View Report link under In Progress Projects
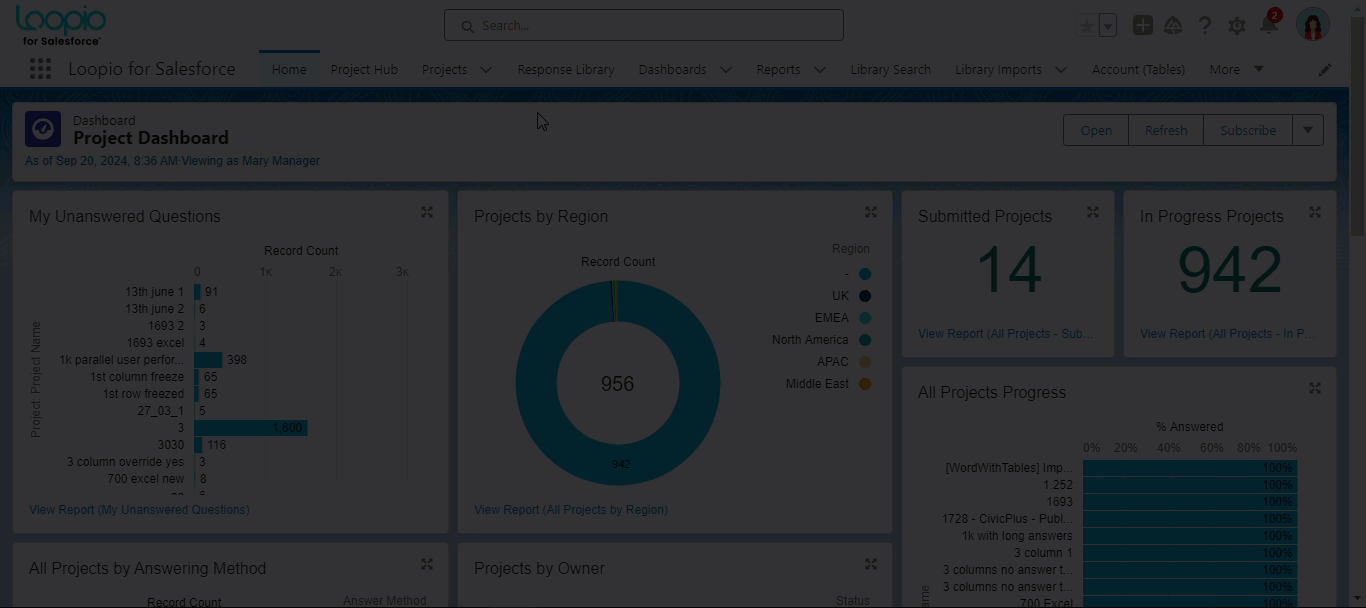Viewport: 1366px width, 608px height. point(1228,334)
